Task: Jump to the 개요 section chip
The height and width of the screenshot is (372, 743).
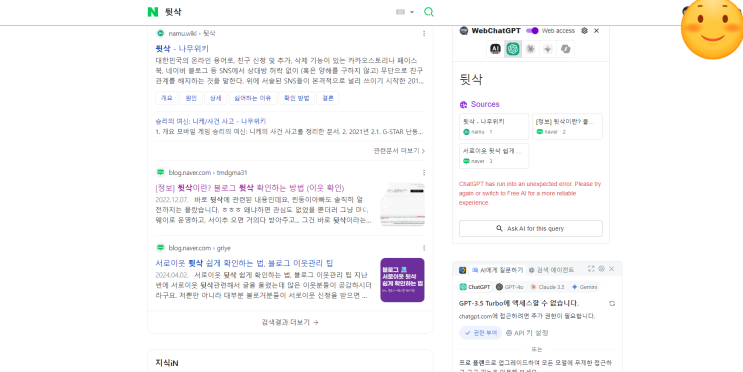Action: [x=166, y=98]
